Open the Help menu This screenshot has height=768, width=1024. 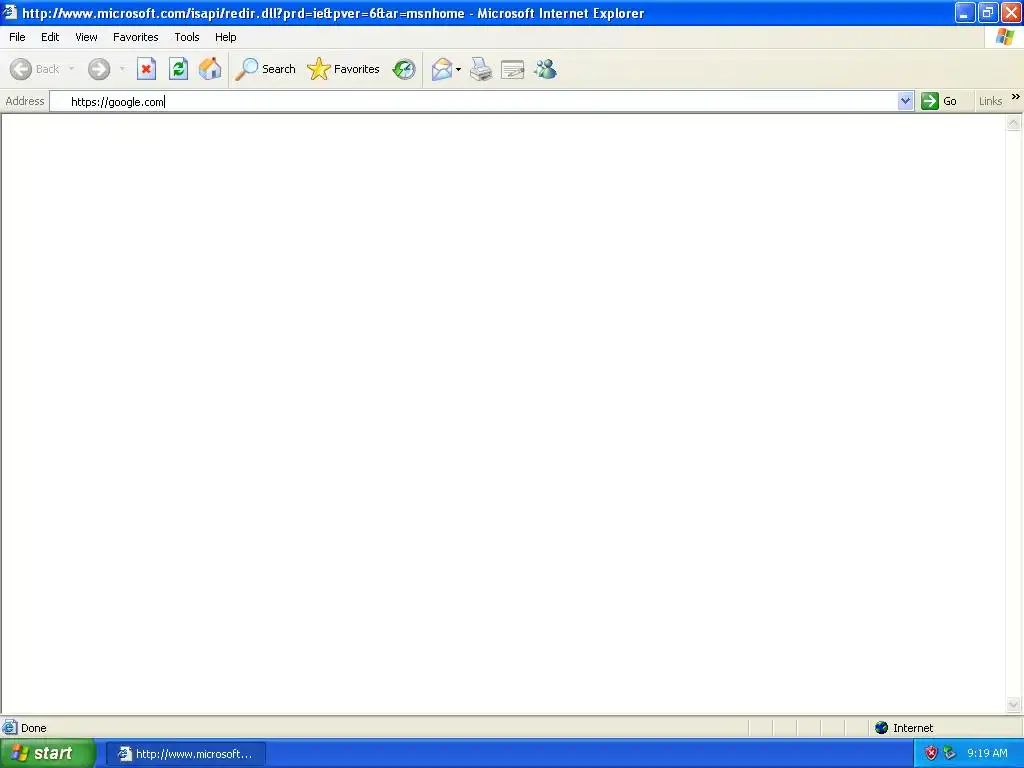click(226, 37)
